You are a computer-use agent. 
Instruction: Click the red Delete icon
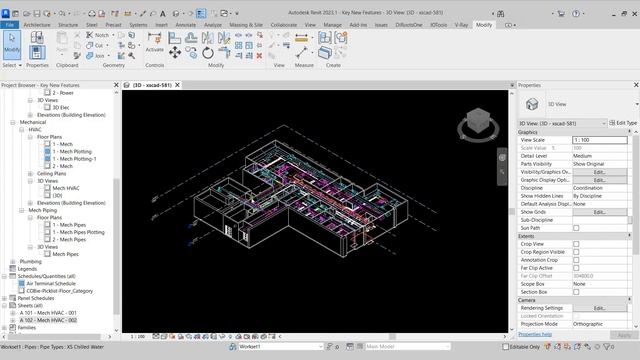[259, 56]
